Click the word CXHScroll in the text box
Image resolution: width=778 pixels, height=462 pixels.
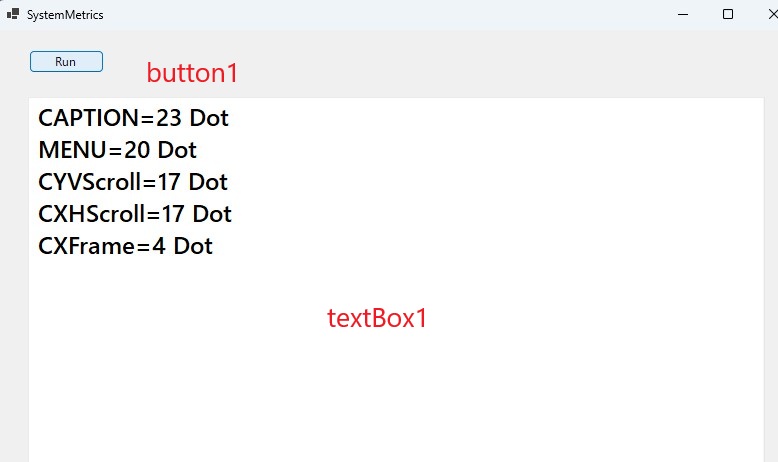point(91,214)
